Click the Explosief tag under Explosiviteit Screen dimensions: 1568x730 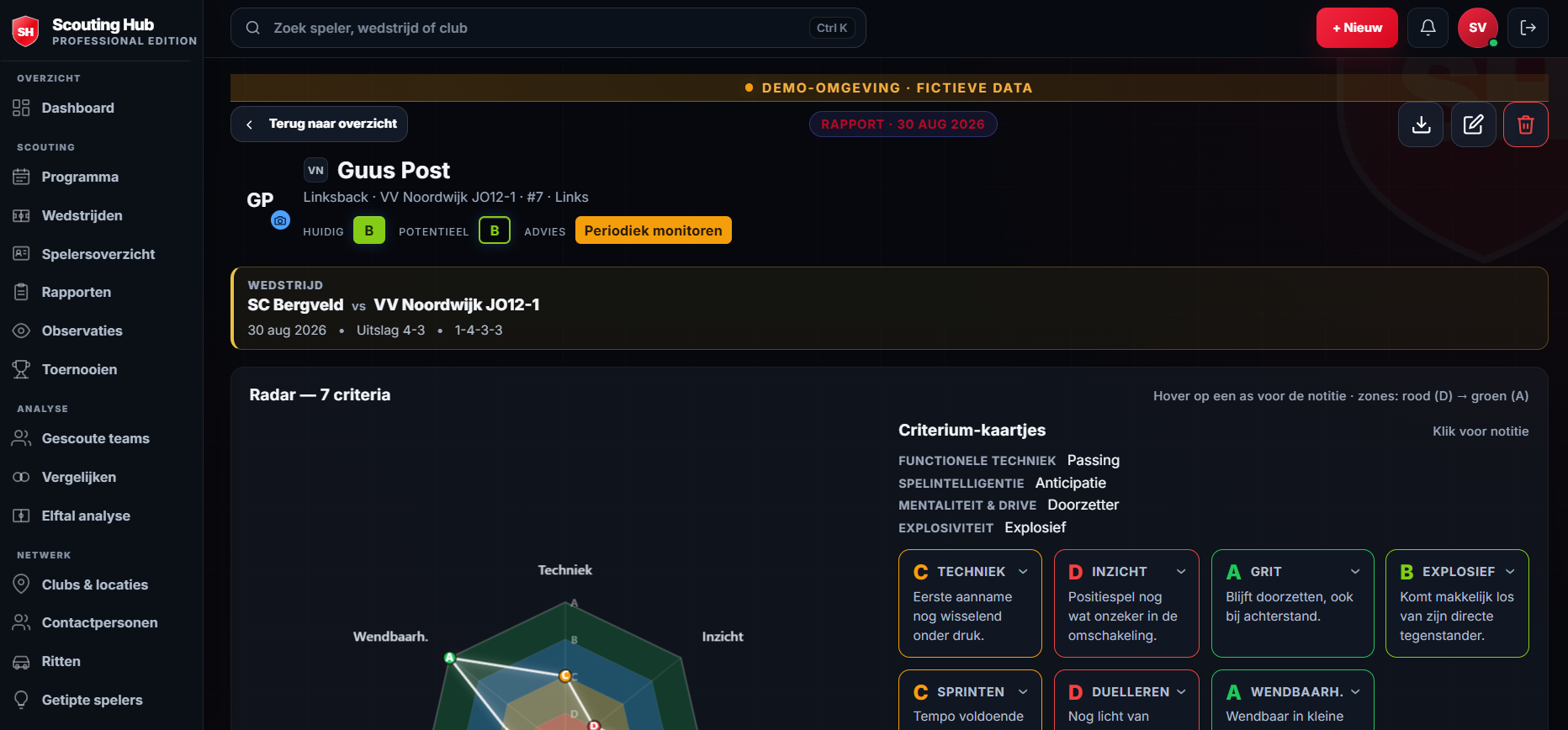1036,527
